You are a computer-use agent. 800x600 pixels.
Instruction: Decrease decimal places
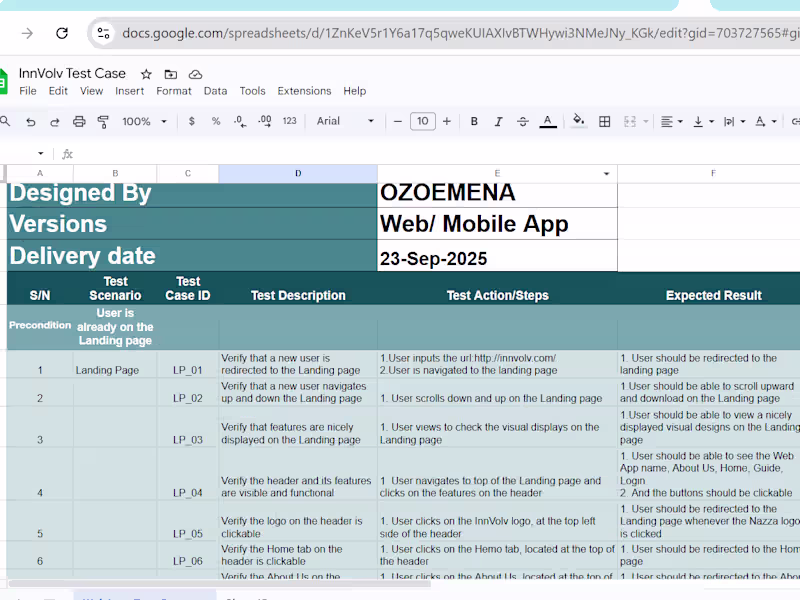click(240, 121)
